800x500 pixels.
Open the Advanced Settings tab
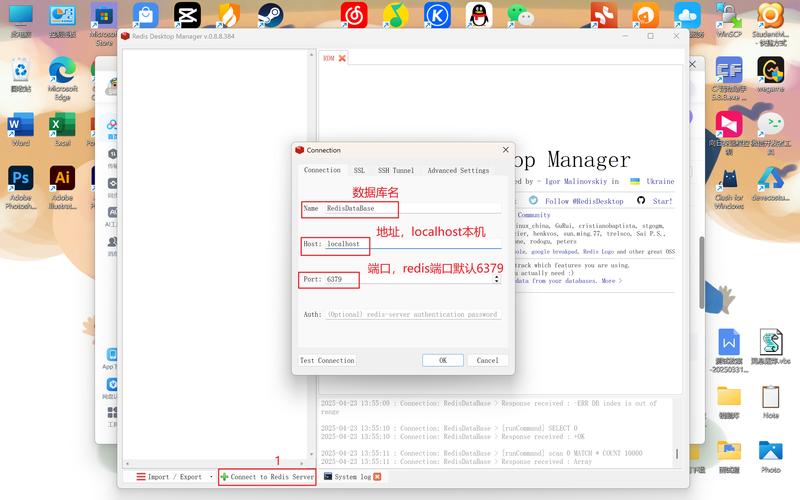coord(458,170)
